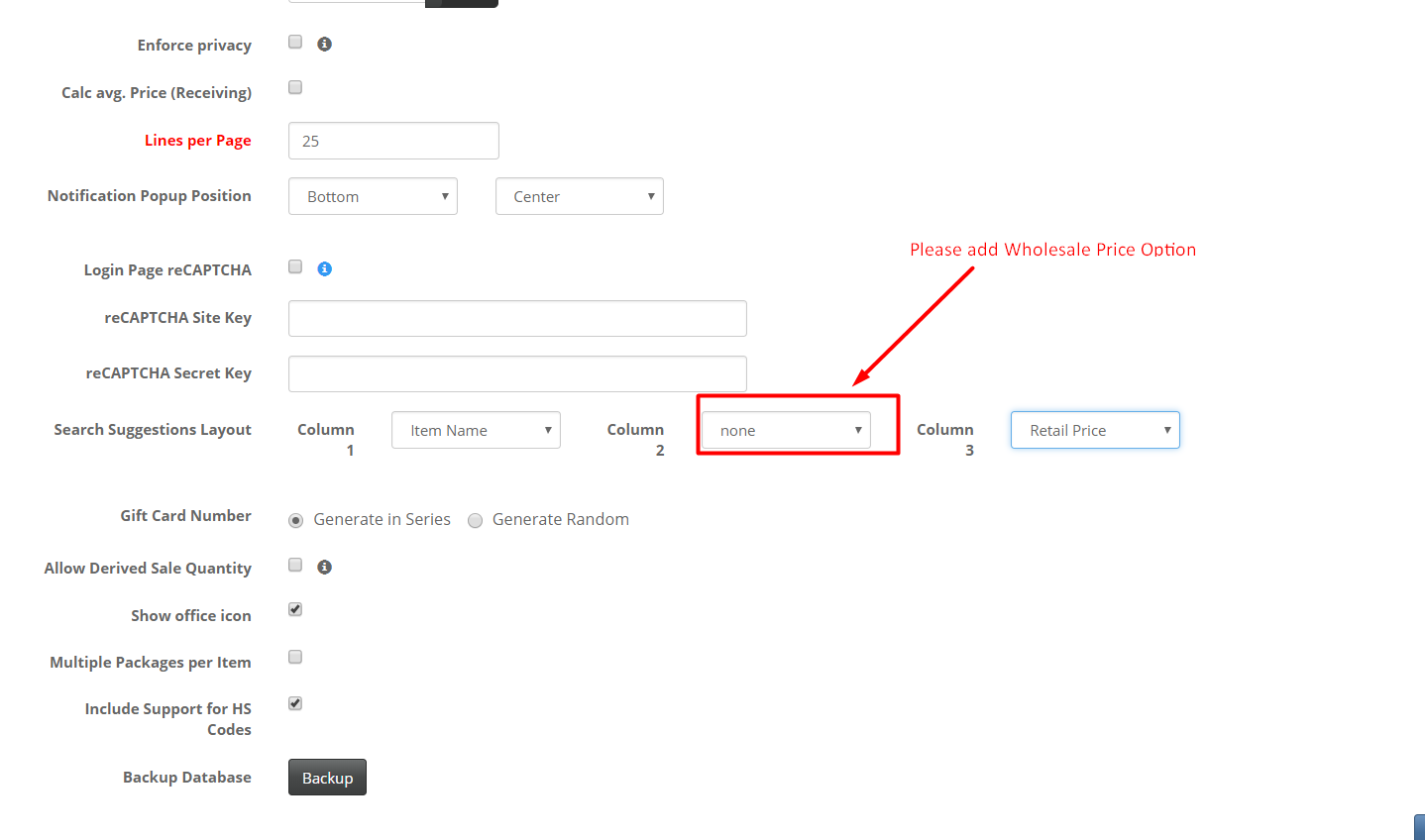This screenshot has width=1425, height=840.
Task: Select Generate in Series for Gift Card Number
Action: [295, 519]
